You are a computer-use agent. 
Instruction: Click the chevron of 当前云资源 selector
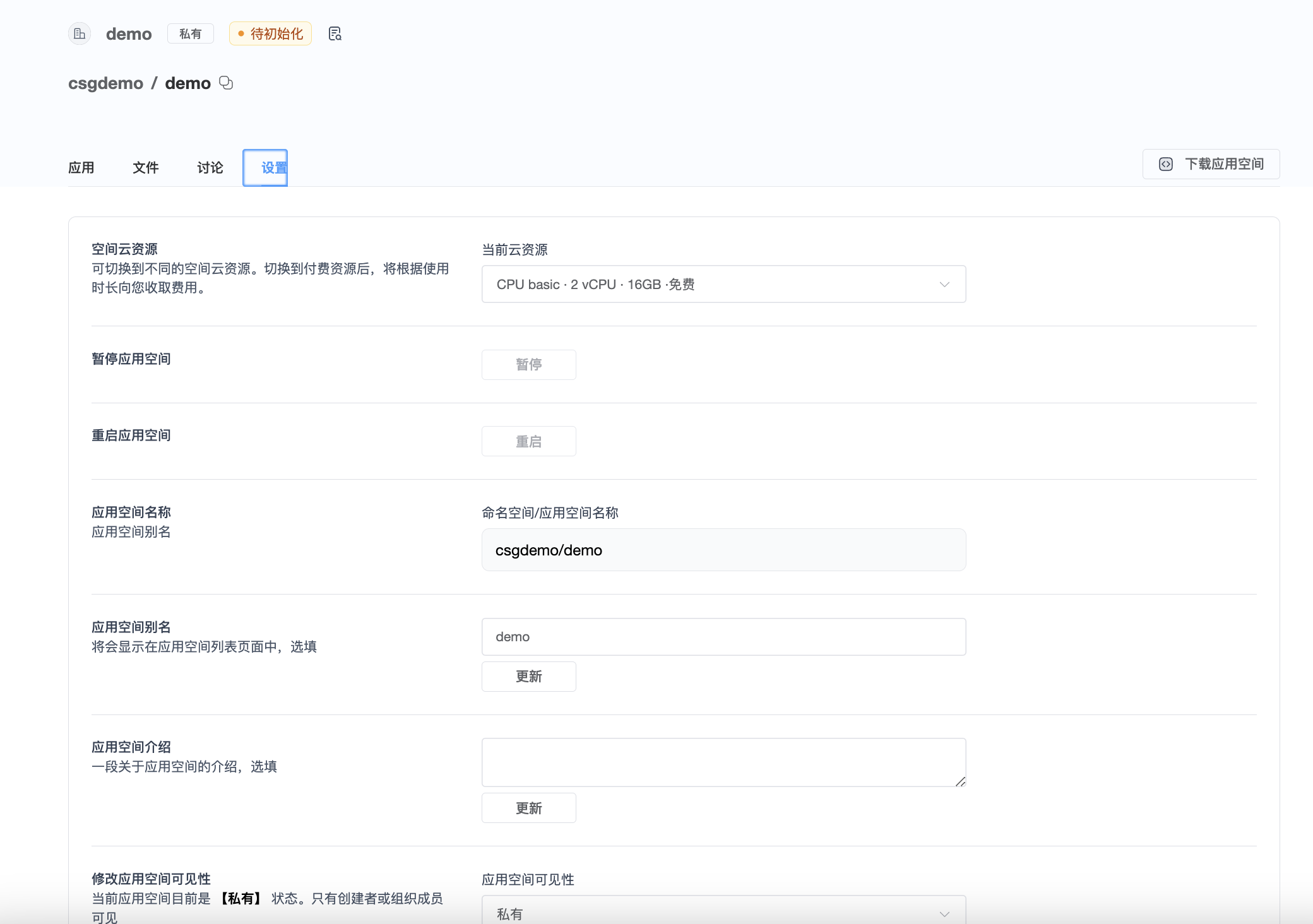(x=944, y=284)
